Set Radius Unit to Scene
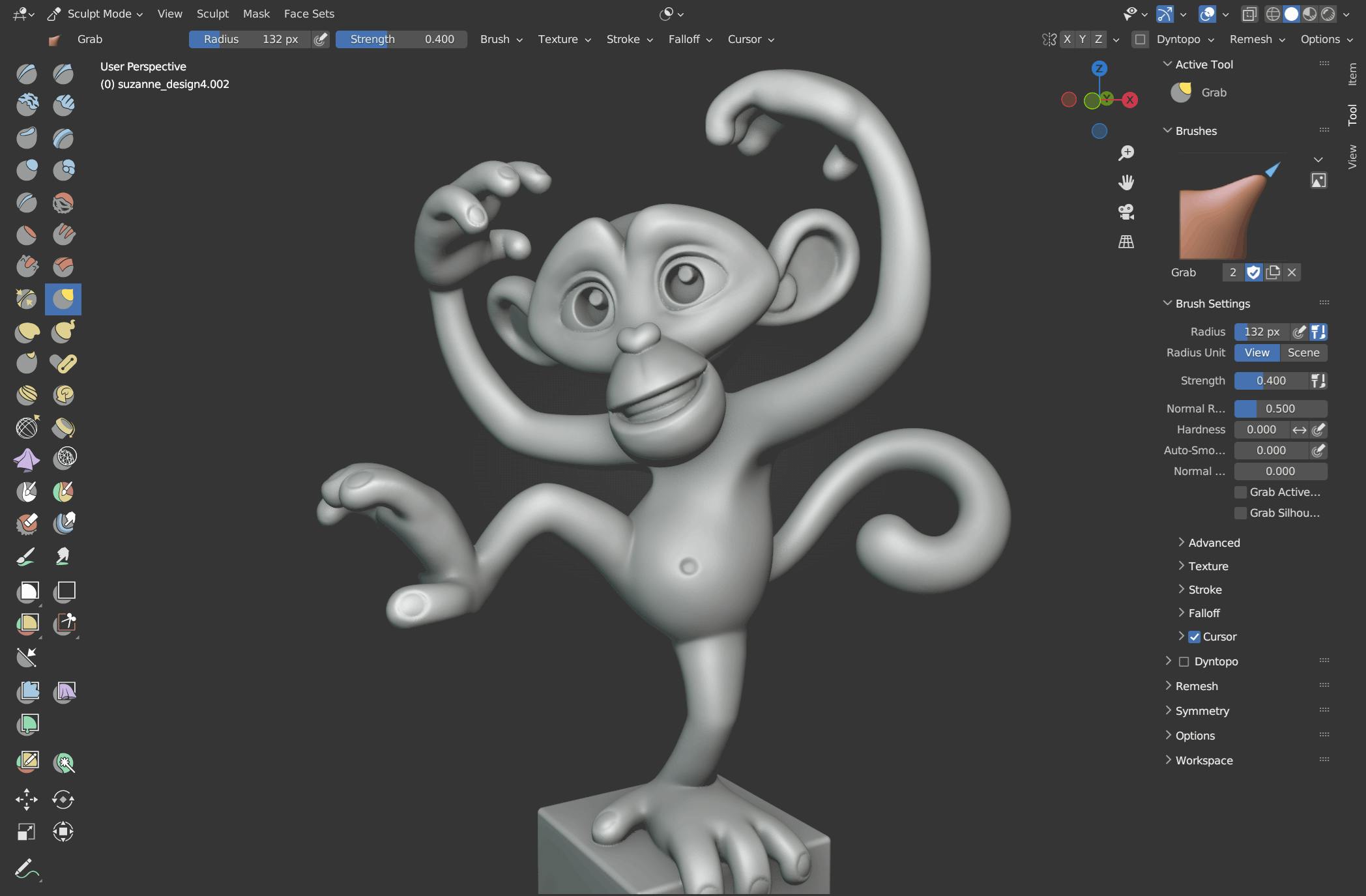This screenshot has height=896, width=1366. tap(1303, 353)
